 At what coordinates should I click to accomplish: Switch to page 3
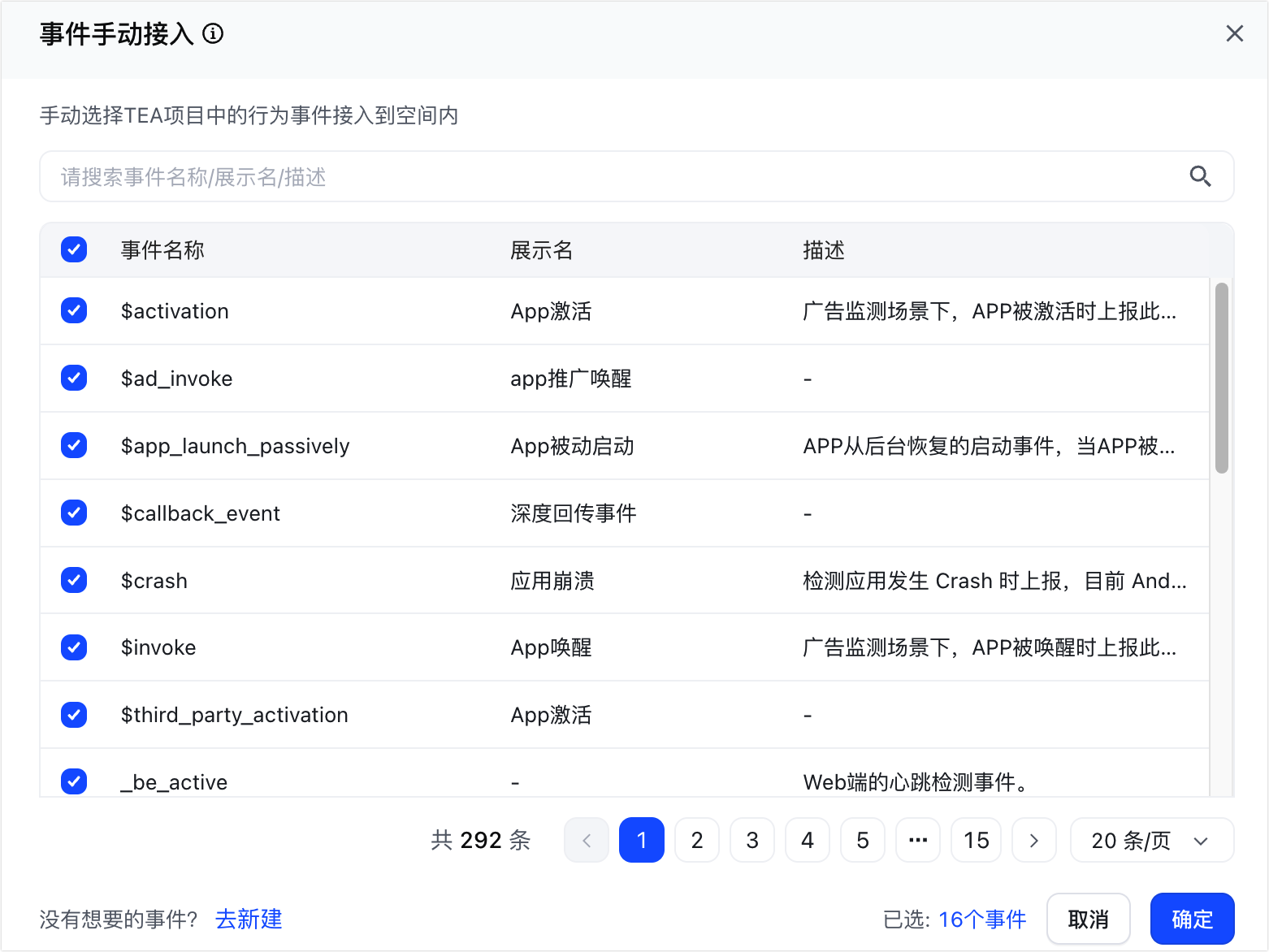pyautogui.click(x=752, y=840)
